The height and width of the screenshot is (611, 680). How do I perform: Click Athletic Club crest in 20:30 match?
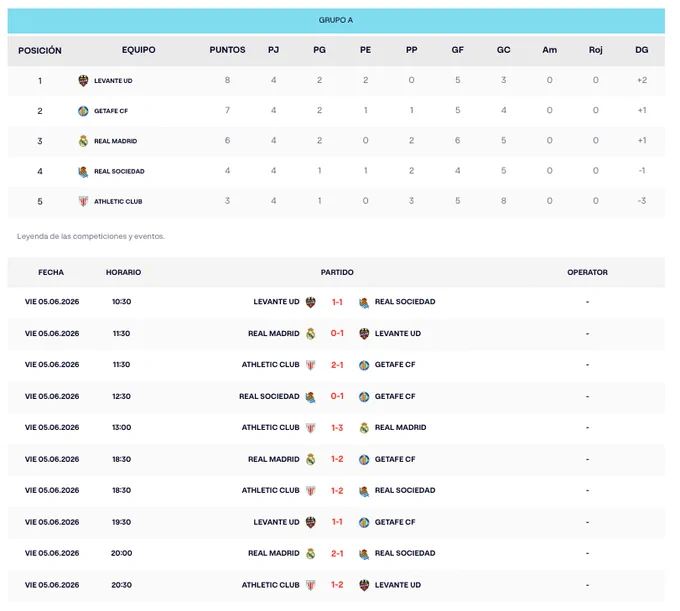pyautogui.click(x=311, y=585)
